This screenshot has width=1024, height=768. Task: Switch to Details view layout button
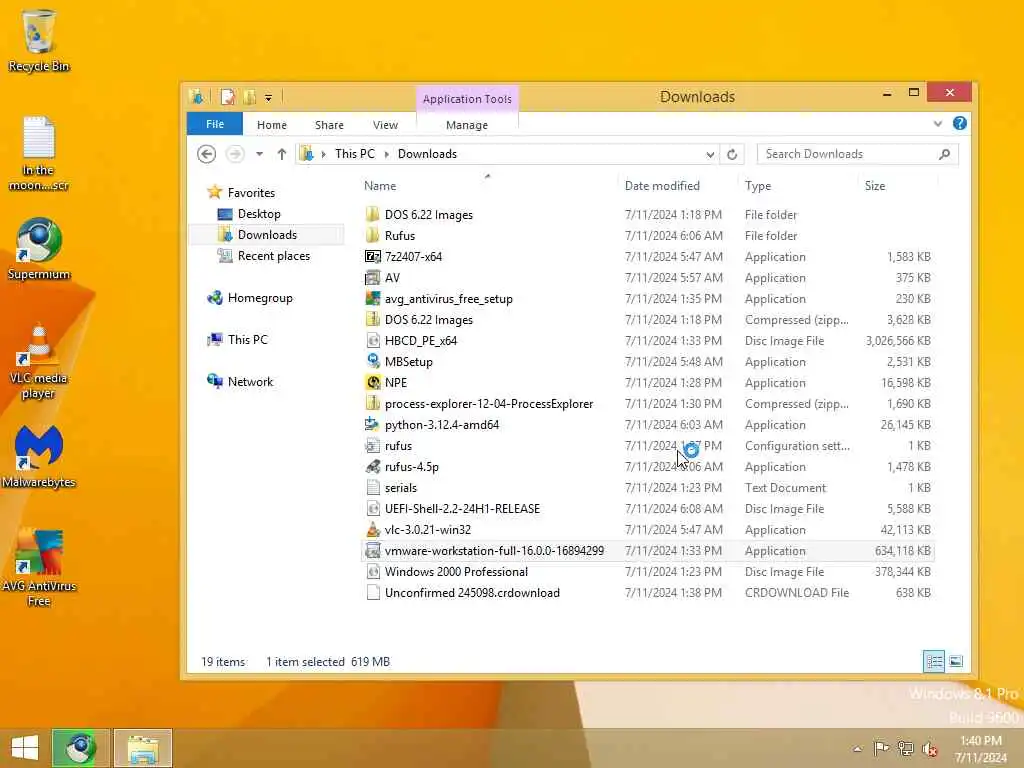pos(934,662)
